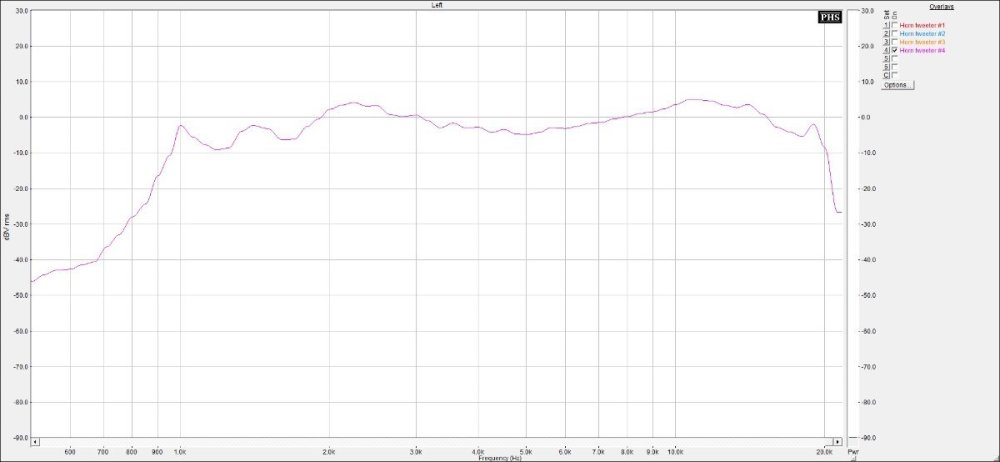Enable Horn tweeter #1 overlay checkbox
Image resolution: width=1000 pixels, height=462 pixels.
tap(895, 25)
